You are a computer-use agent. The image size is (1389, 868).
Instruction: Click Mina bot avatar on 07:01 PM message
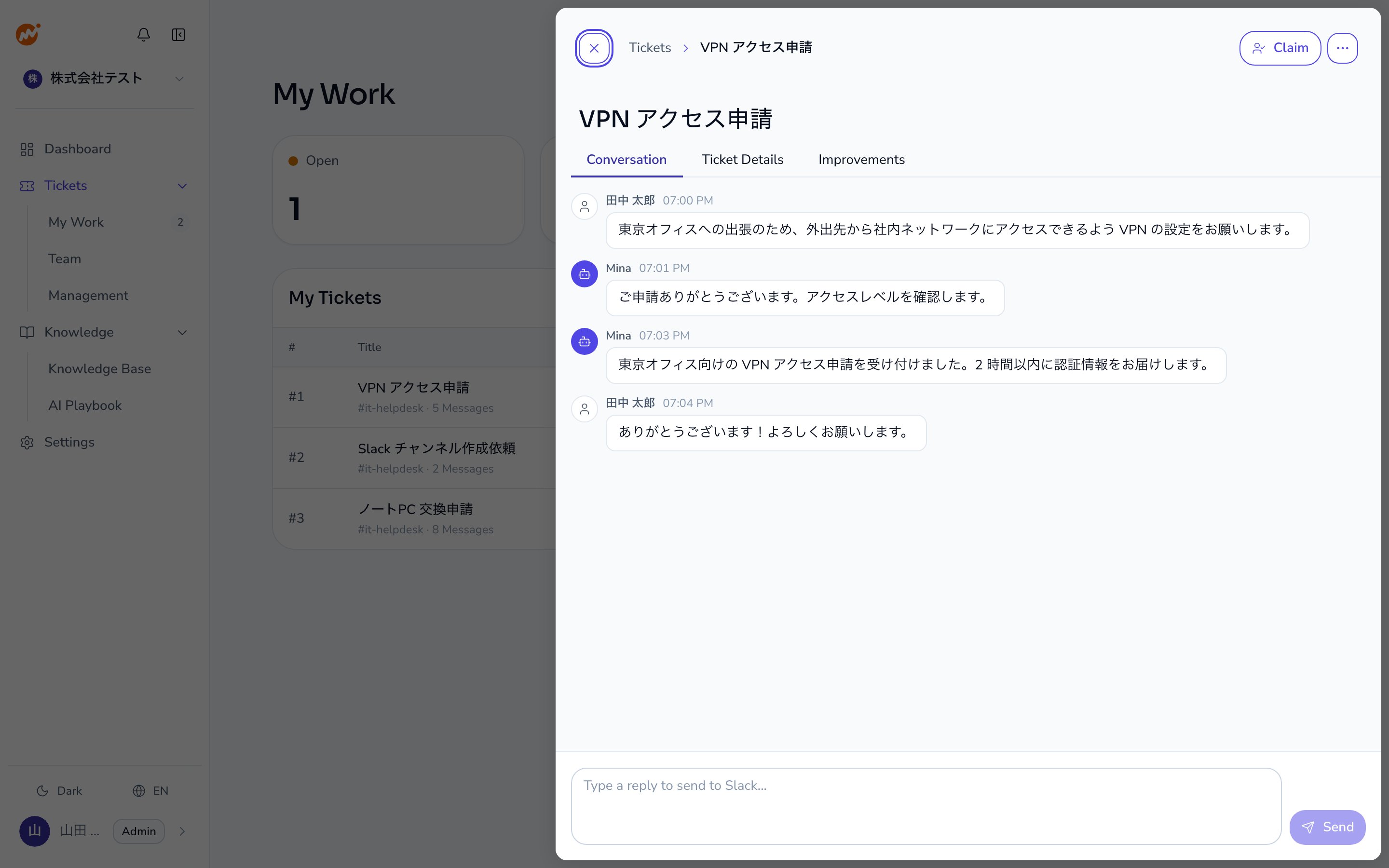(585, 274)
